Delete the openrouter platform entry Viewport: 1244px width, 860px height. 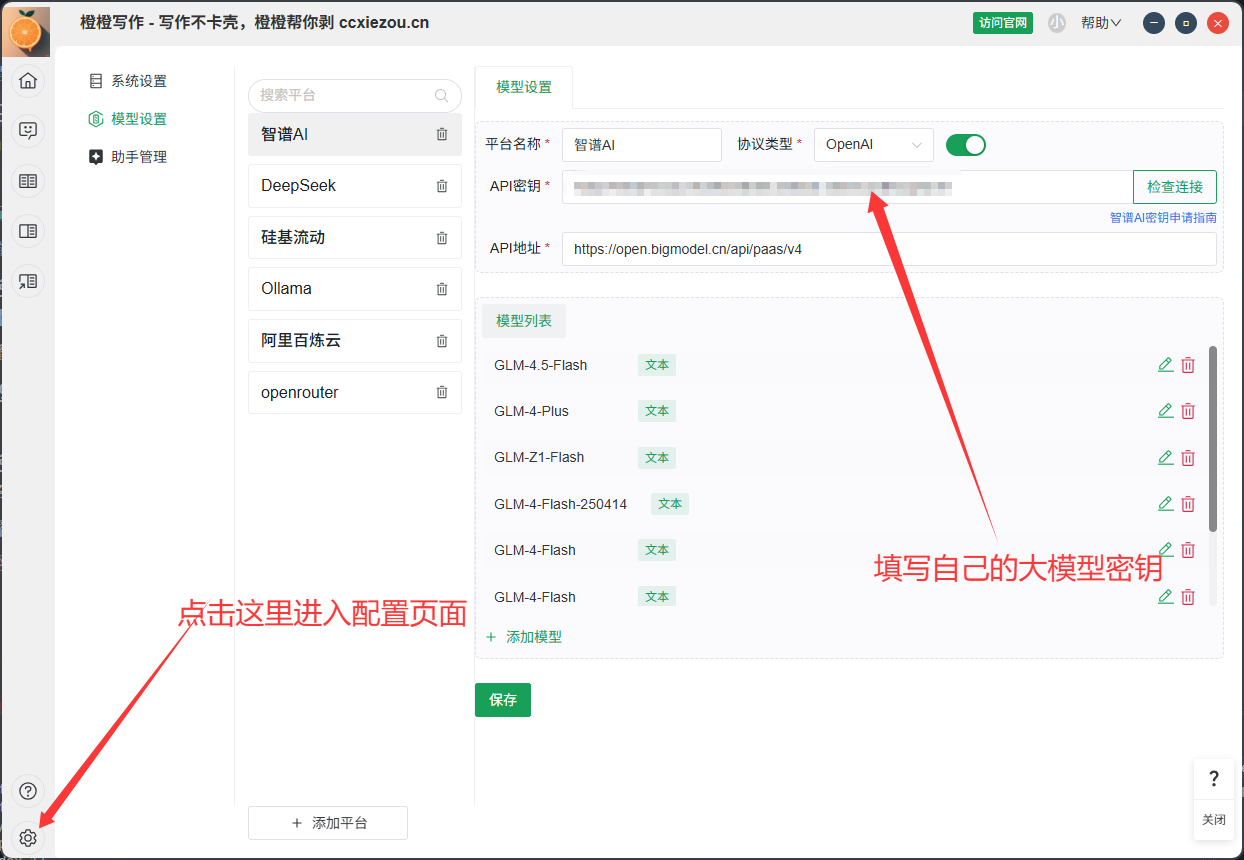tap(442, 392)
